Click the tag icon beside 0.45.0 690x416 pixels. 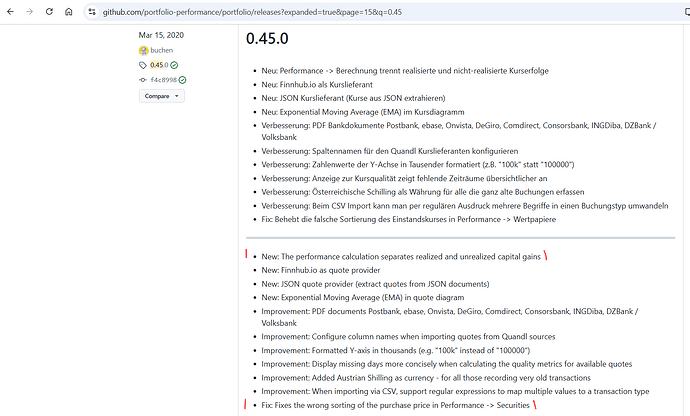point(143,65)
